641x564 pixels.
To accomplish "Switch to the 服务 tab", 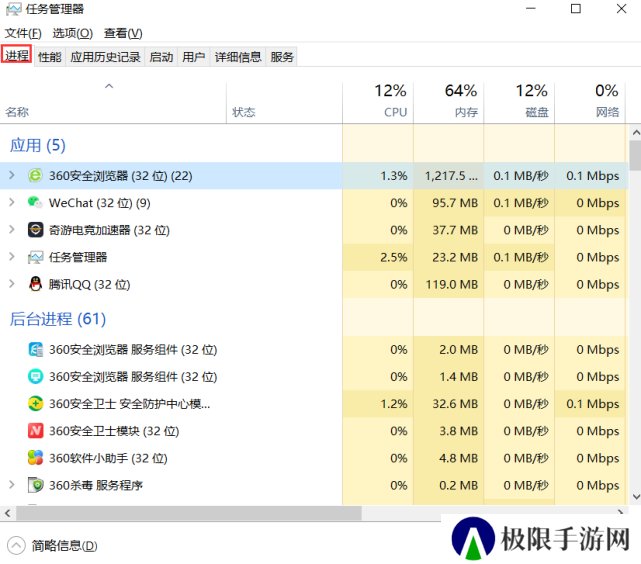I will click(x=282, y=57).
